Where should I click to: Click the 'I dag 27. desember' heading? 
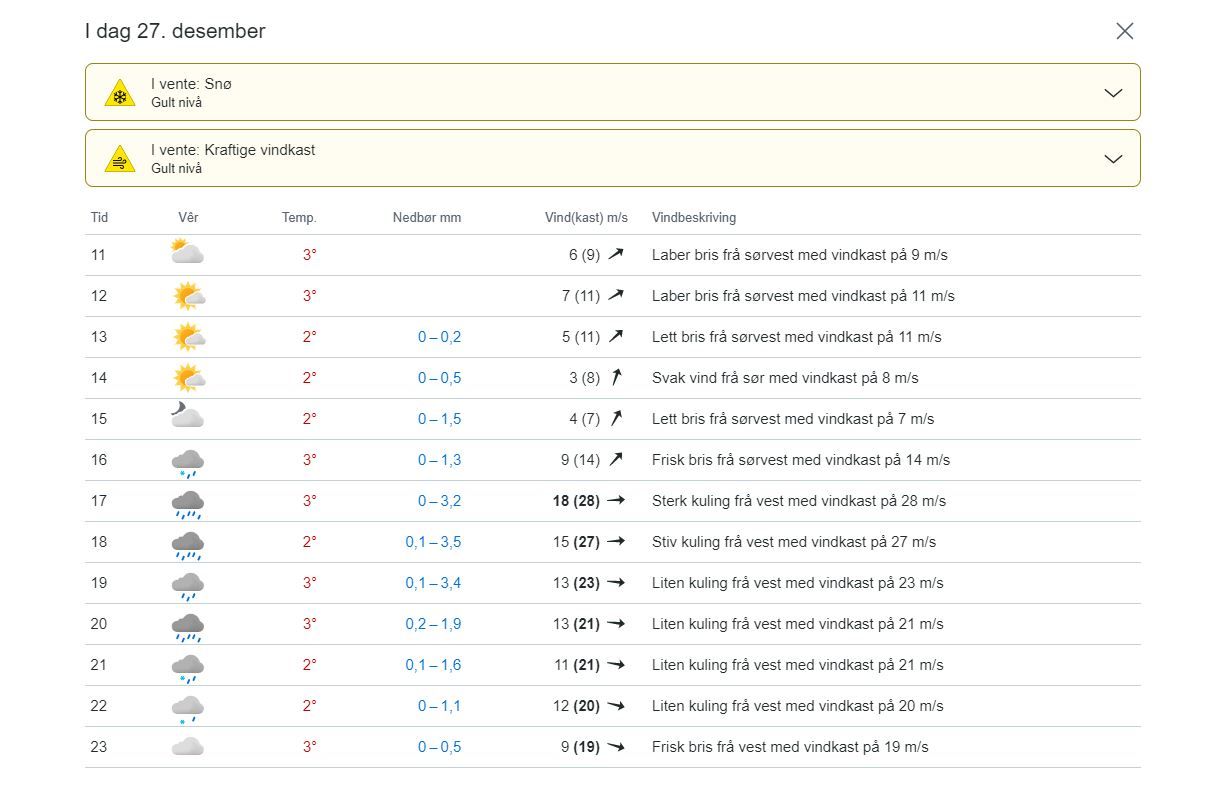(175, 31)
